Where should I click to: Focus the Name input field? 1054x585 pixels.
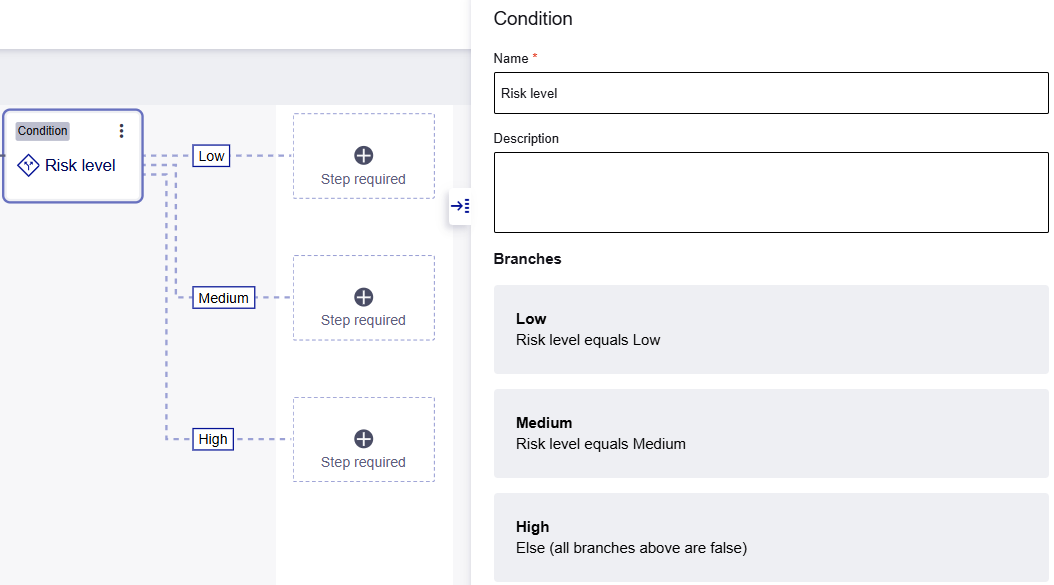[x=770, y=92]
